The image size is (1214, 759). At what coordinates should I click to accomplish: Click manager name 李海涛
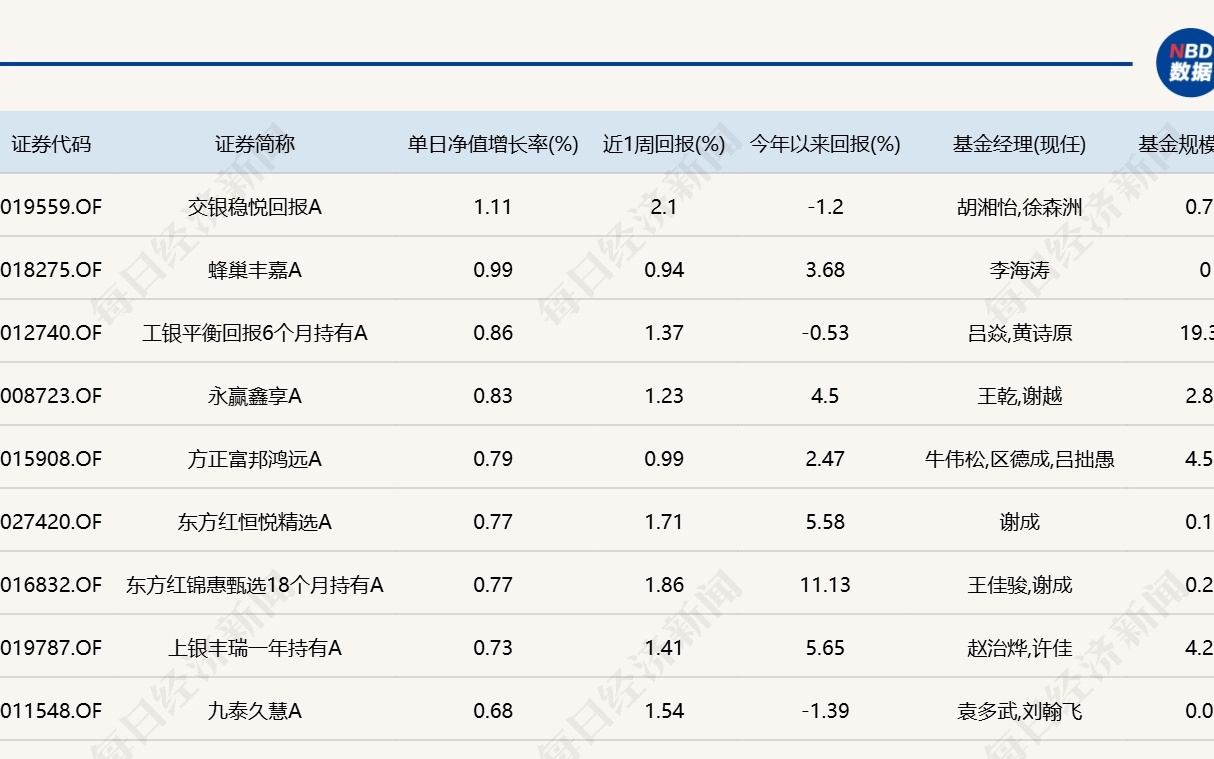1019,270
